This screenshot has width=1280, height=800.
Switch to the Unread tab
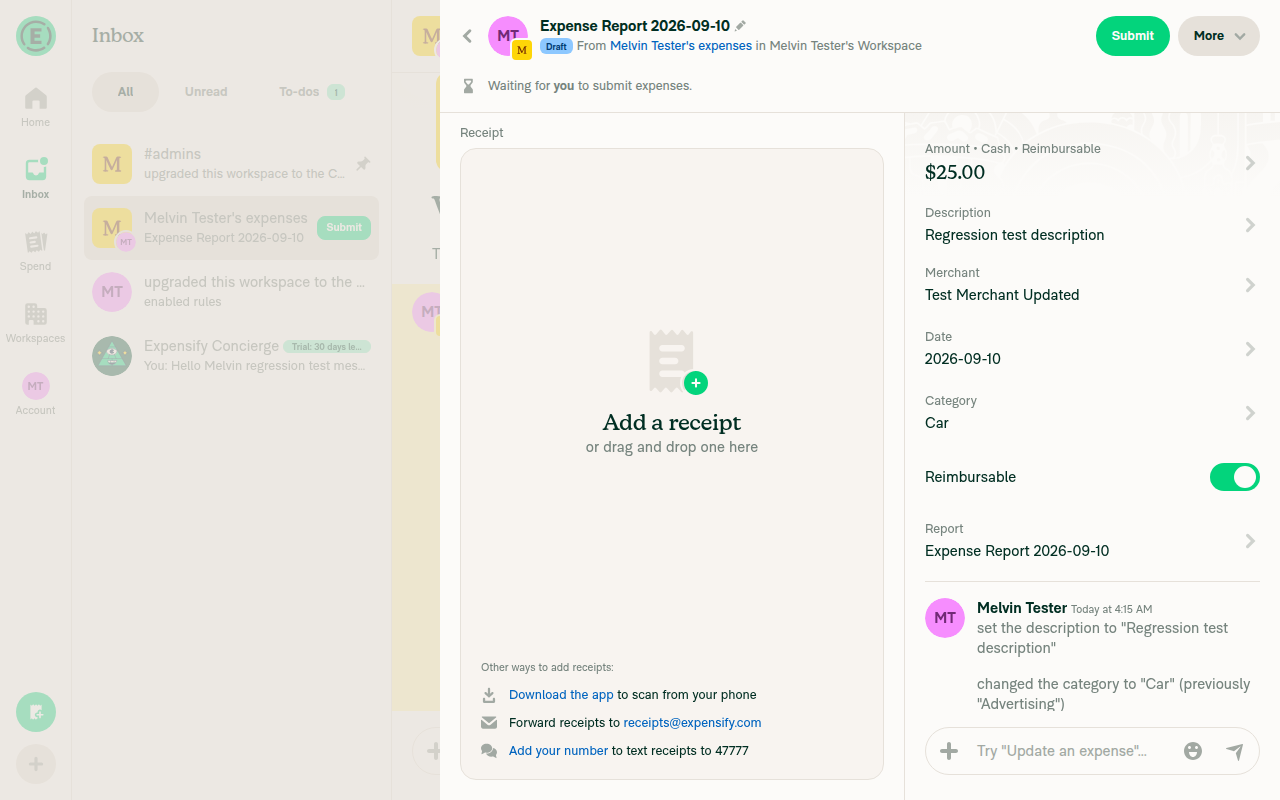click(206, 92)
